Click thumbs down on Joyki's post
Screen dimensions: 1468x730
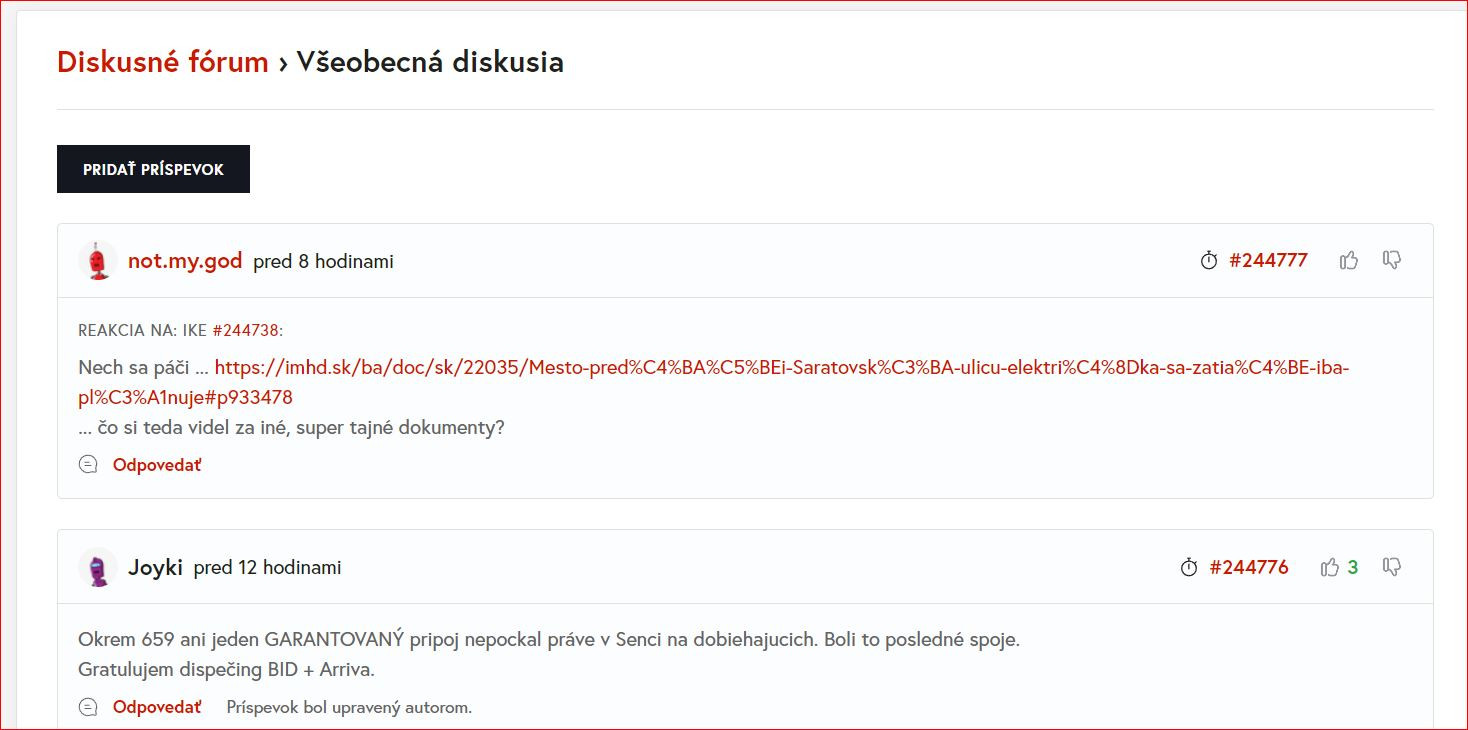[x=1391, y=567]
